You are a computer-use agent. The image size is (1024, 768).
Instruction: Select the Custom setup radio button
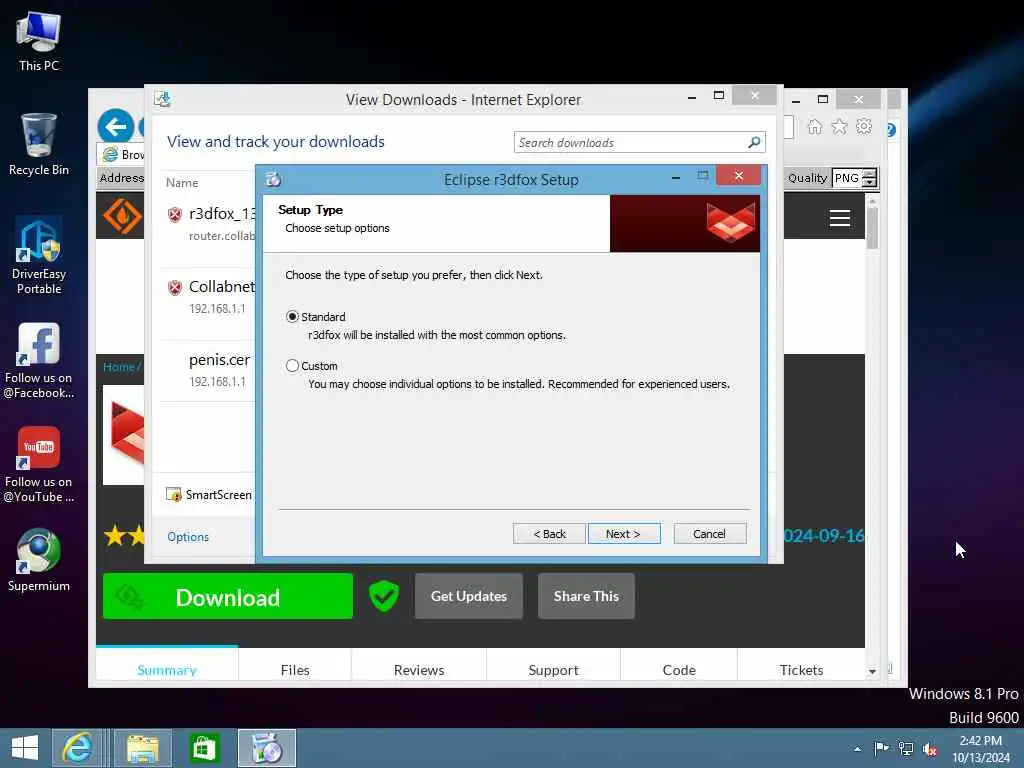point(293,366)
